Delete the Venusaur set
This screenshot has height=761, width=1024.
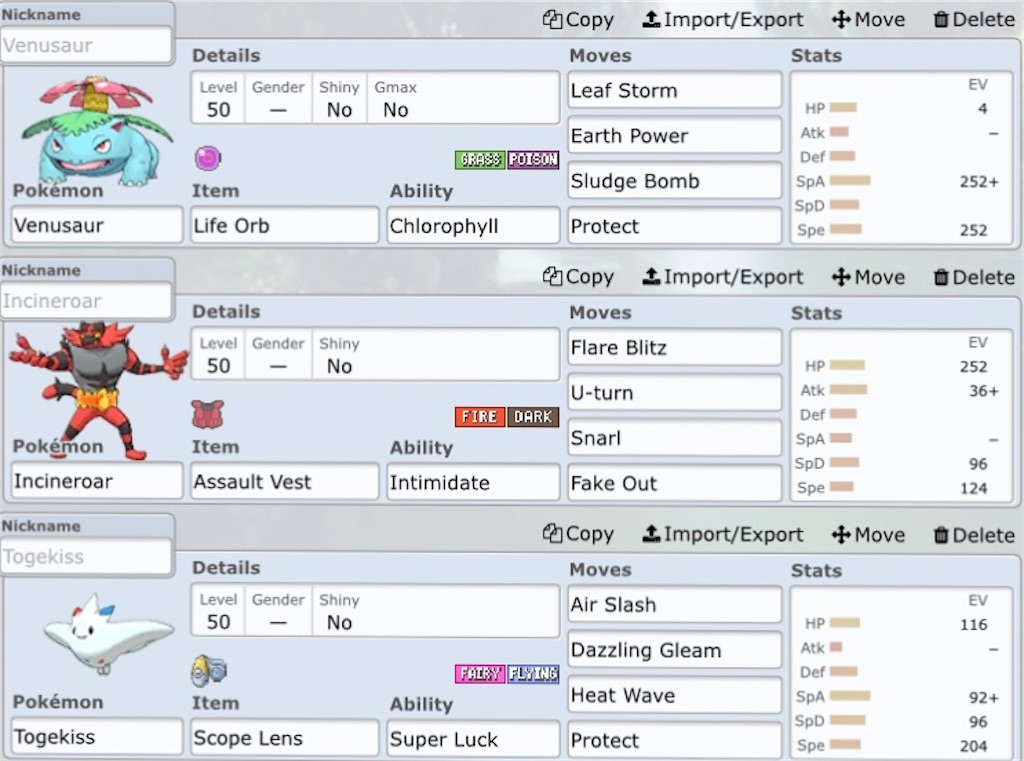(974, 20)
